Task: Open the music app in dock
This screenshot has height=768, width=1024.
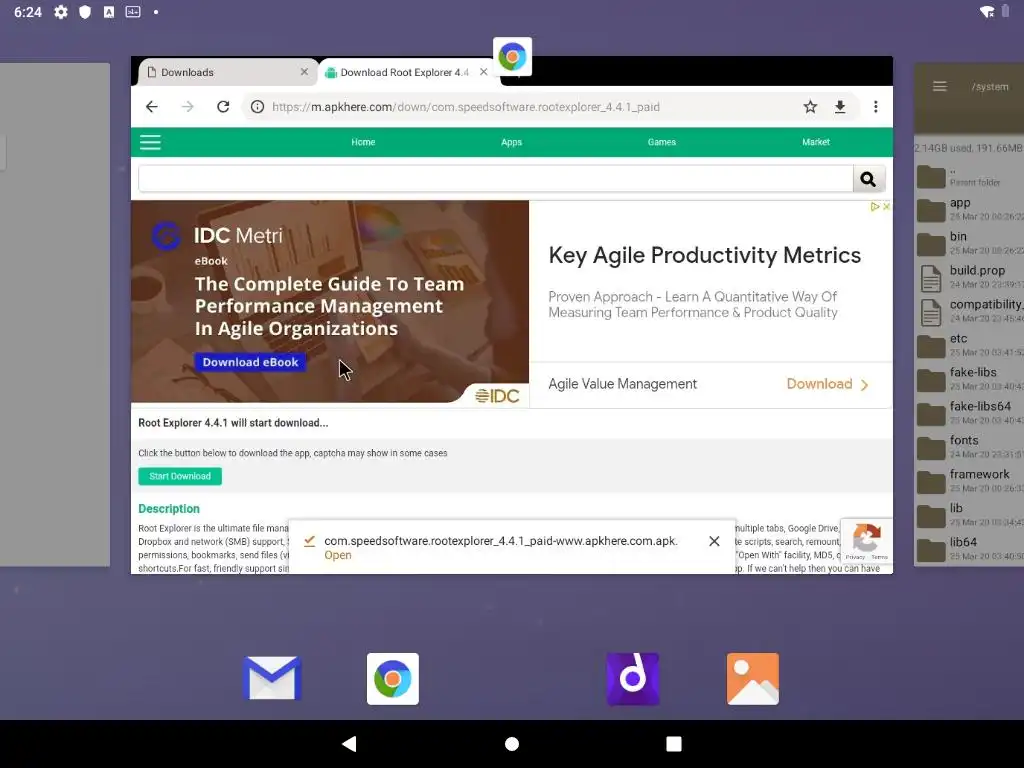Action: pyautogui.click(x=633, y=679)
